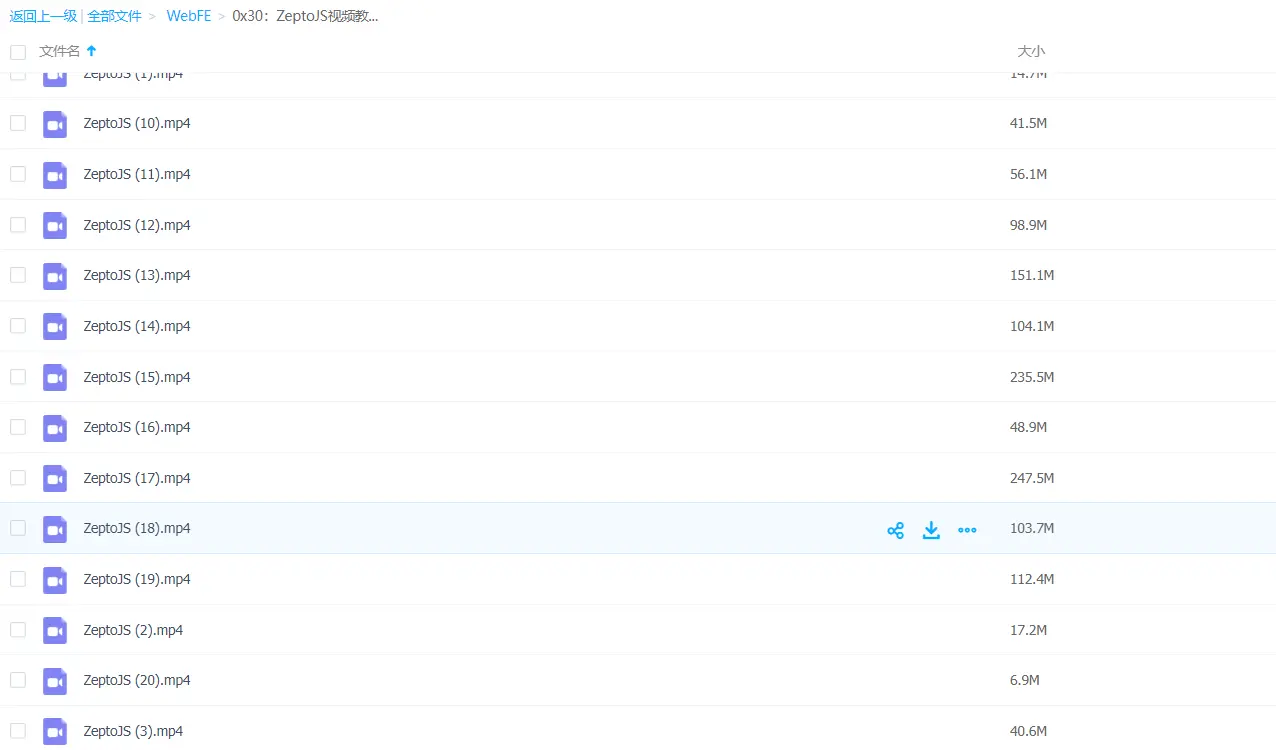Check the box for ZeptoJS (11).mp4
Screen dimensions: 1276x750
click(x=18, y=174)
